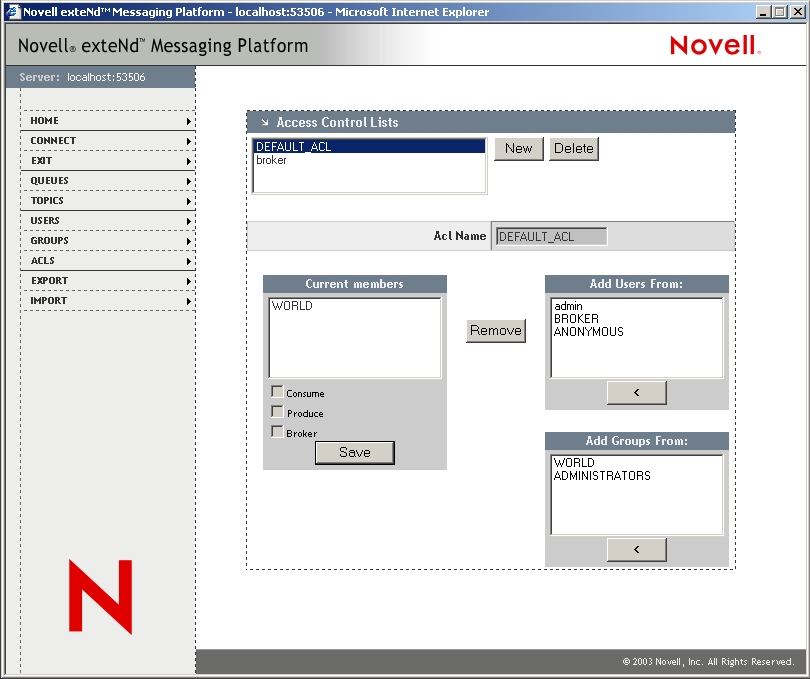Select ANONYMOUS in Add Users list

tap(636, 332)
